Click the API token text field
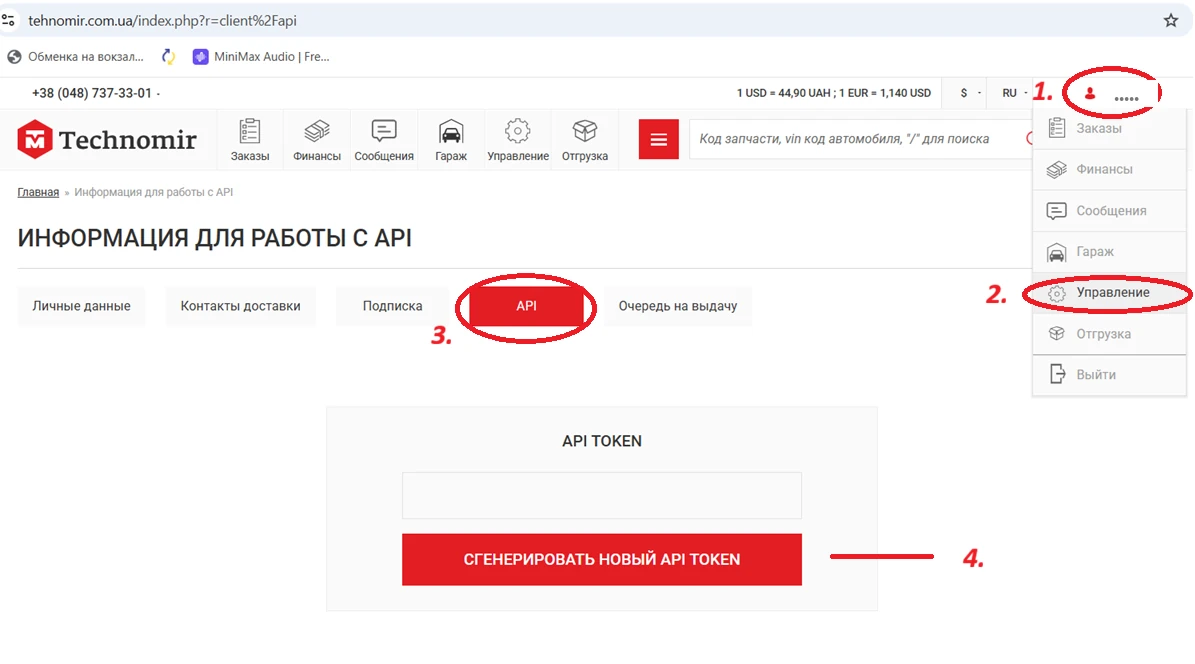The image size is (1195, 664). 602,496
